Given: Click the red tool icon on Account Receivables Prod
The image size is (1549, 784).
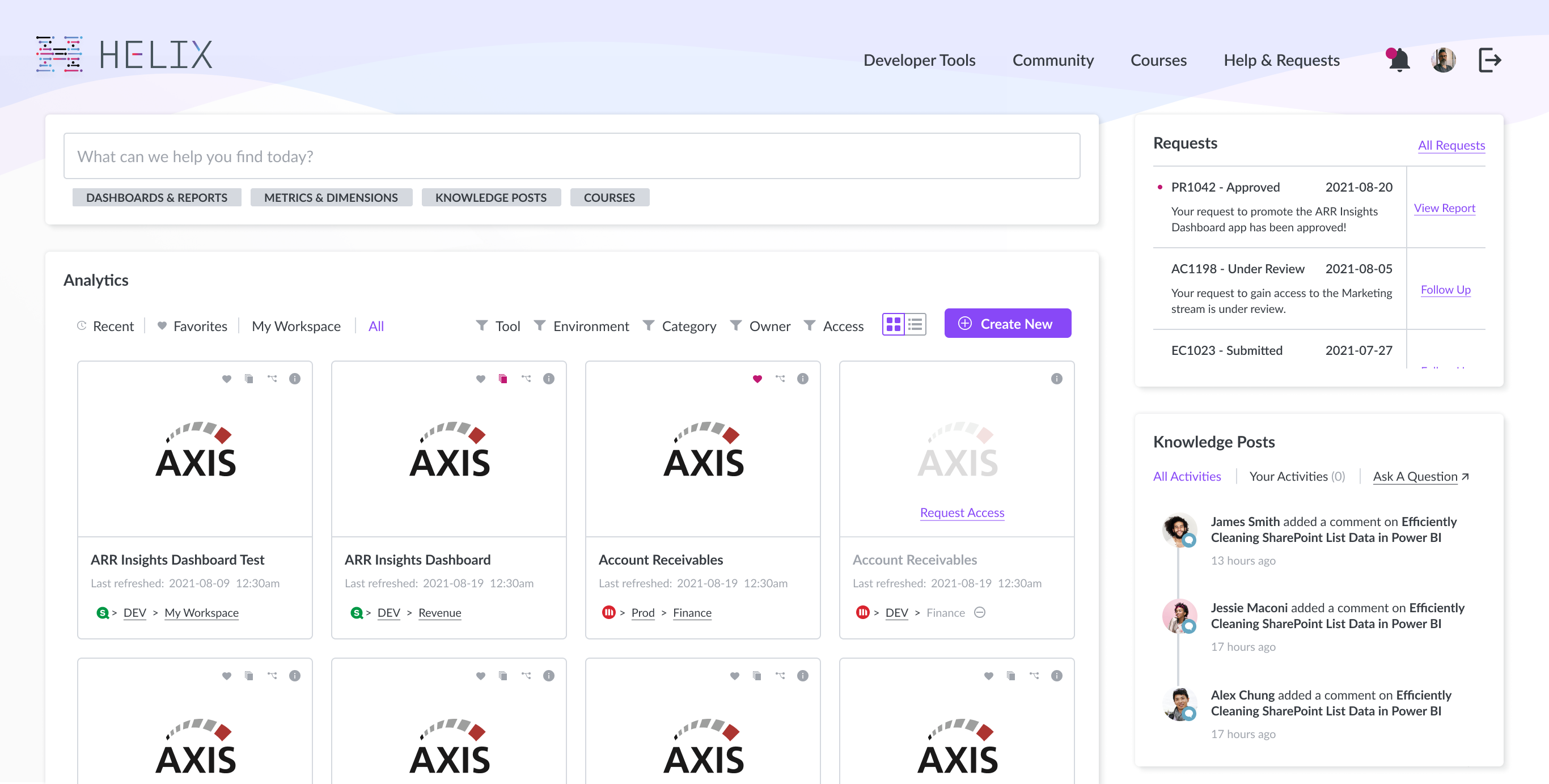Looking at the screenshot, I should [608, 613].
